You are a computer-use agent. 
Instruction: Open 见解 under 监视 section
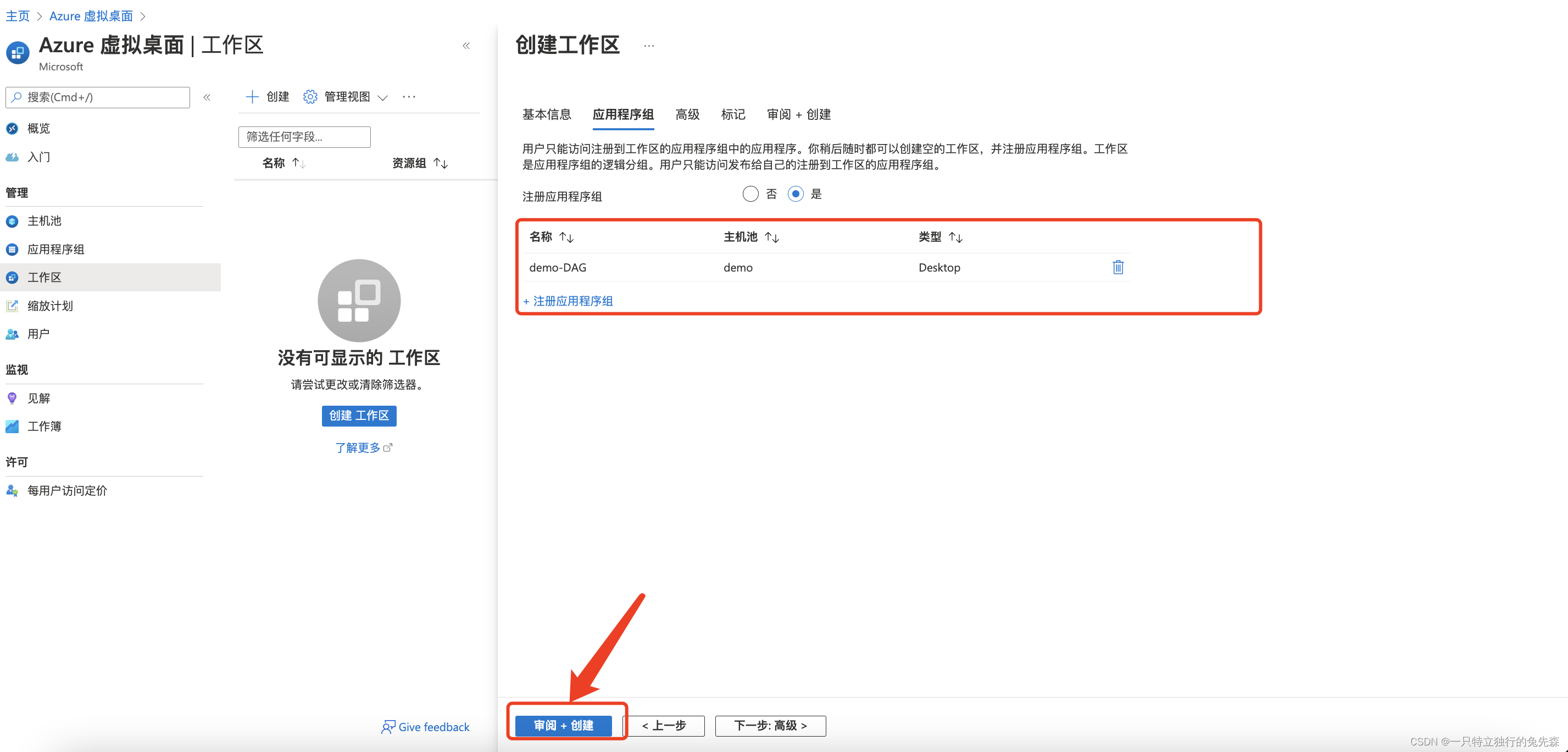tap(38, 398)
